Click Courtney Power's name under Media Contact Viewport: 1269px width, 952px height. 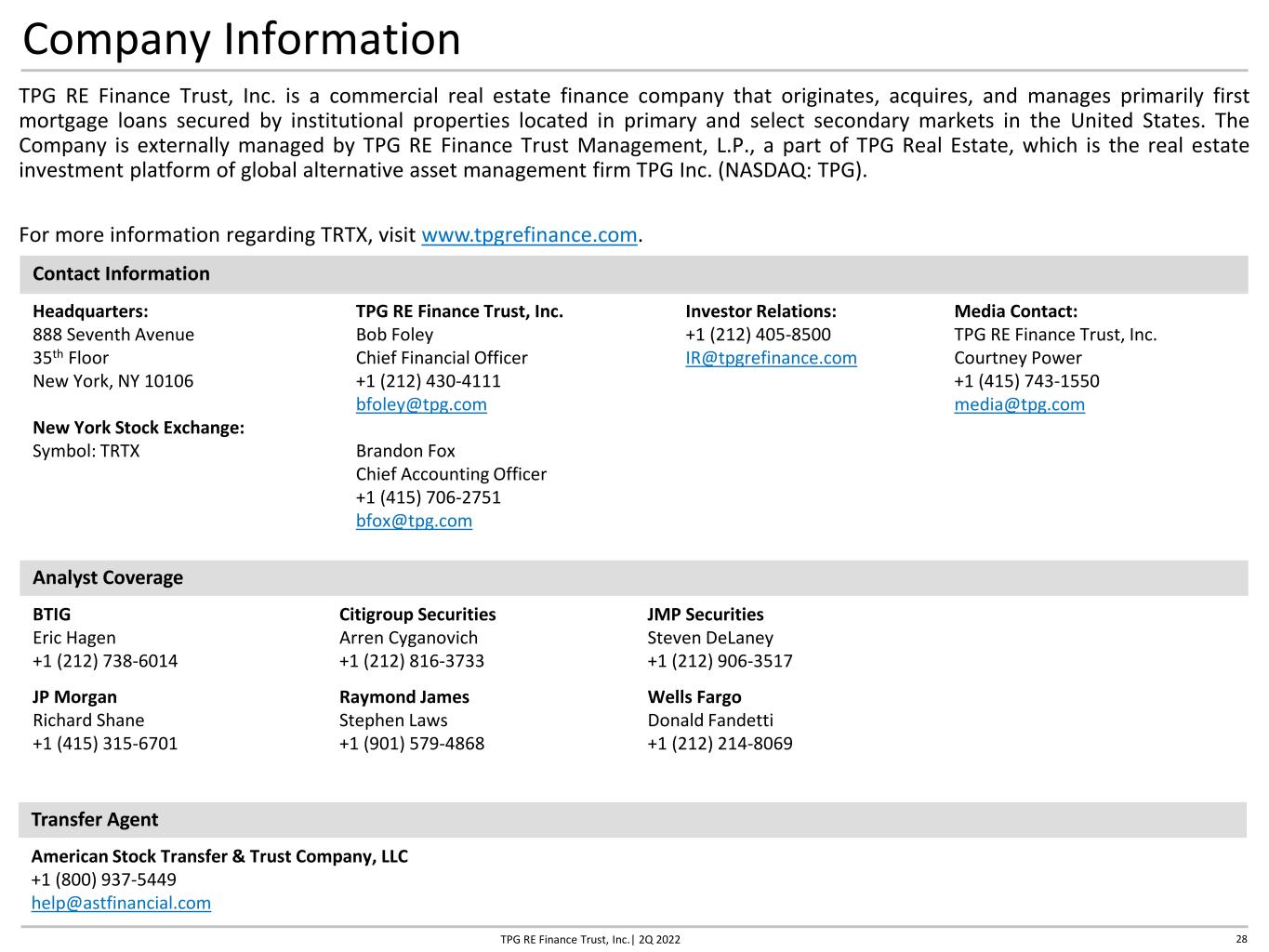coord(1017,358)
